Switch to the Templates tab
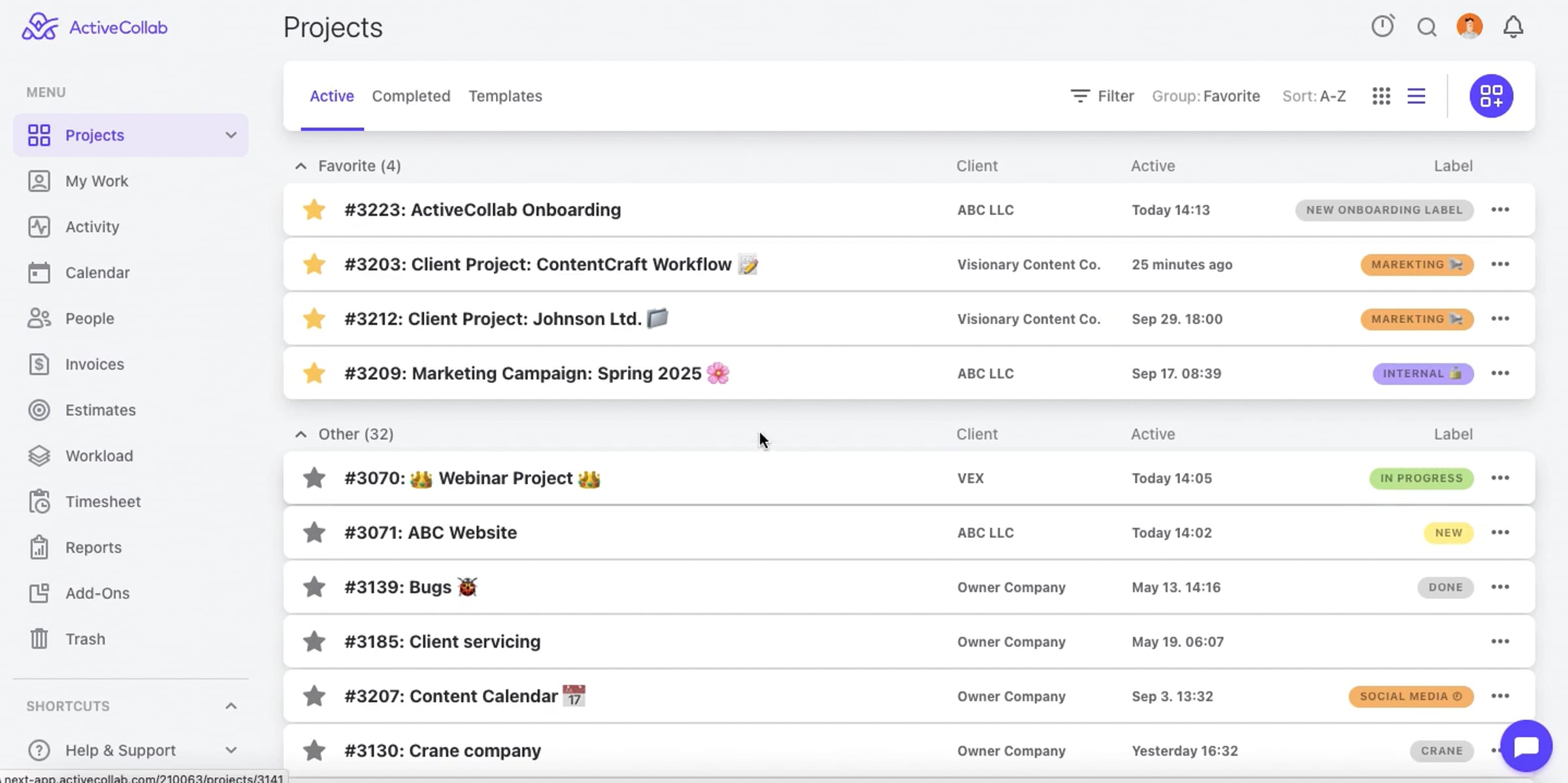Viewport: 1568px width, 783px height. [x=505, y=96]
